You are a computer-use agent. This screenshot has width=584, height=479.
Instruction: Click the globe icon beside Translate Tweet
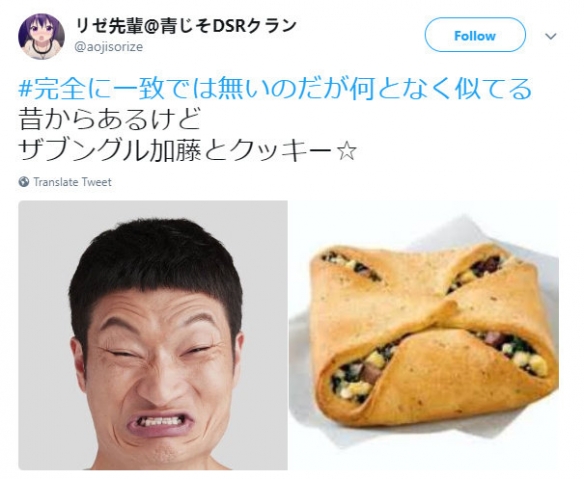click(x=24, y=182)
